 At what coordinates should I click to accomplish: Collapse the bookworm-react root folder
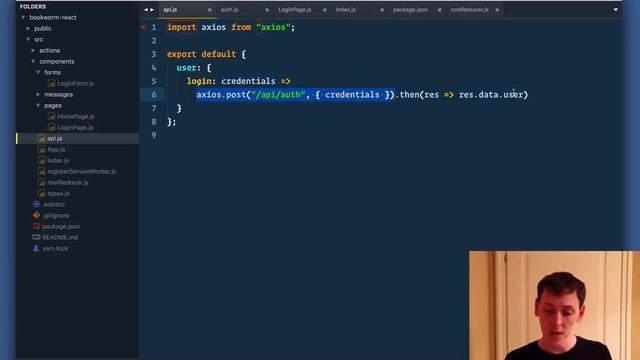point(23,18)
